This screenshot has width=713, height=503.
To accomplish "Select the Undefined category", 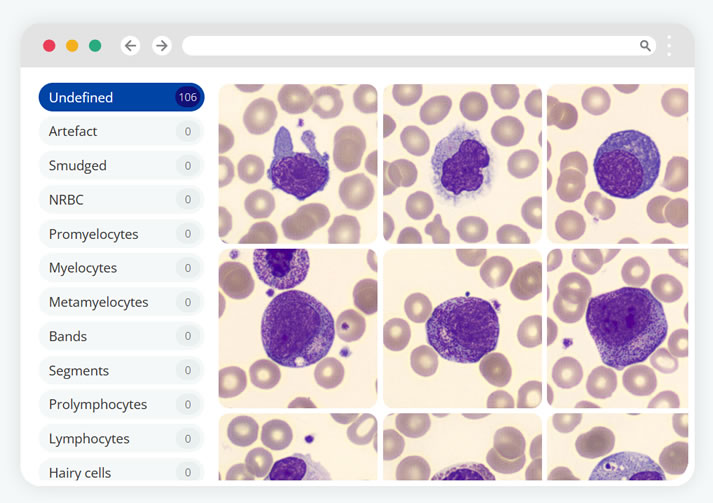I will tap(121, 97).
